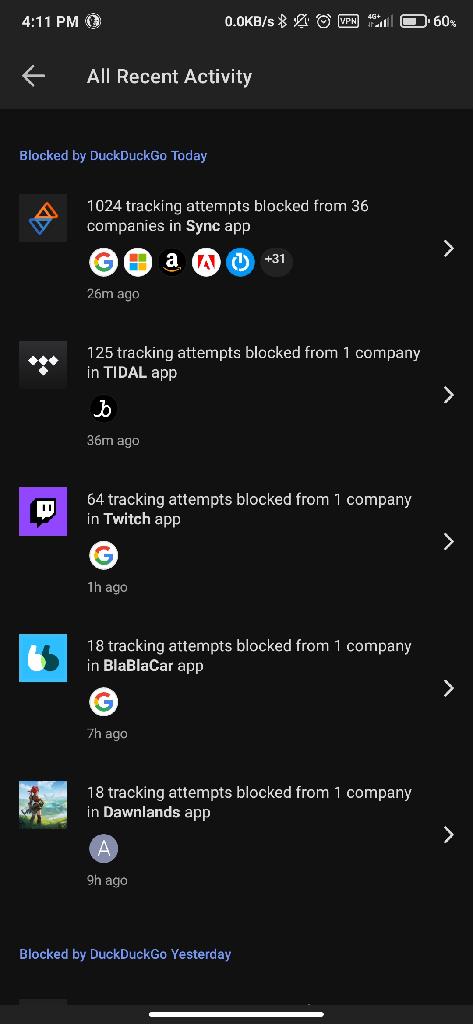The height and width of the screenshot is (1024, 473).
Task: Tap Microsoft tracker logo in Sync entry
Action: [x=138, y=263]
